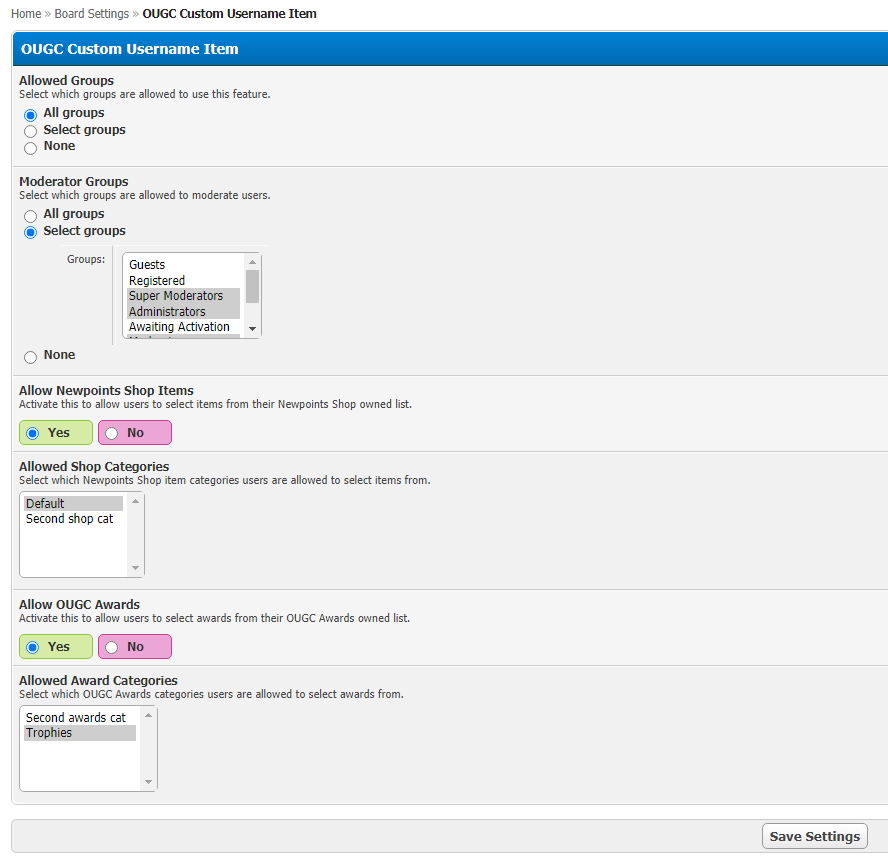Select 'Super Moderators' in groups list
888x861 pixels.
point(176,296)
